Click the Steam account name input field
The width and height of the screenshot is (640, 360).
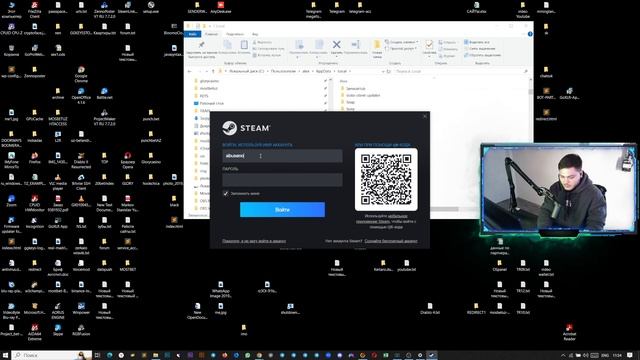pos(282,156)
